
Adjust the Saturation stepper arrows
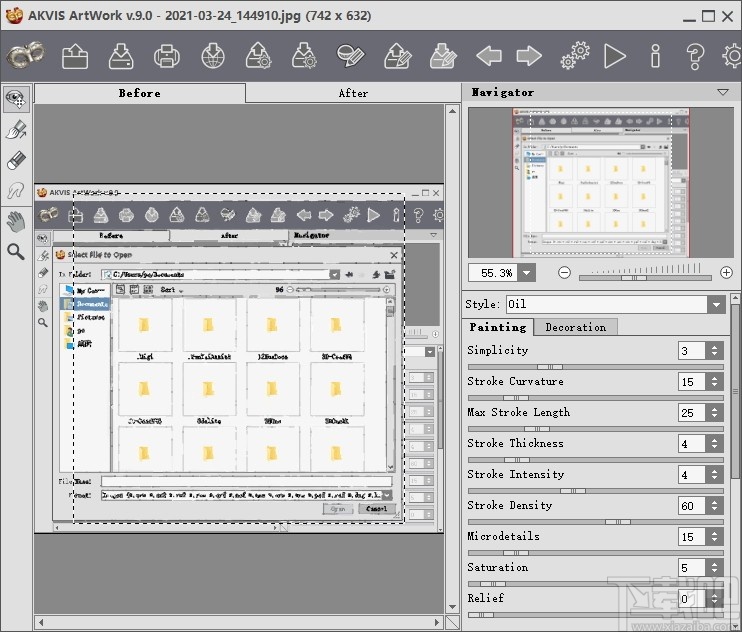[x=714, y=568]
